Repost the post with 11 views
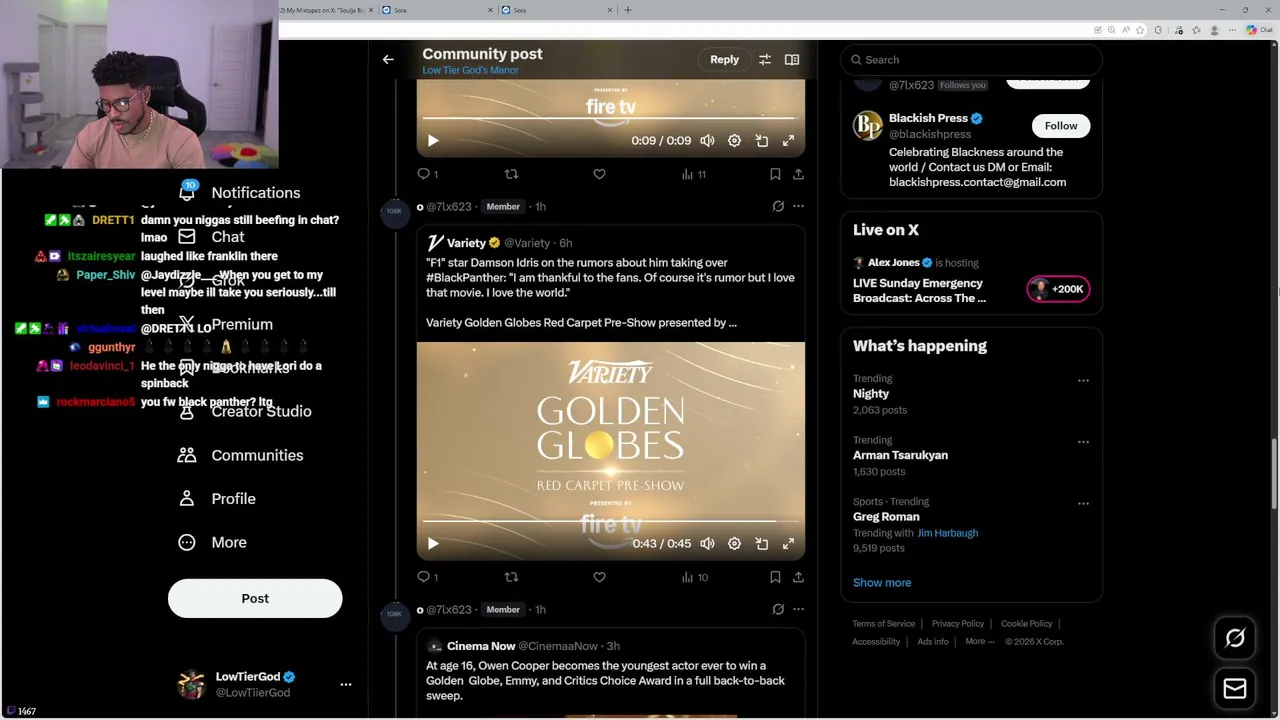Image resolution: width=1280 pixels, height=720 pixels. [511, 174]
